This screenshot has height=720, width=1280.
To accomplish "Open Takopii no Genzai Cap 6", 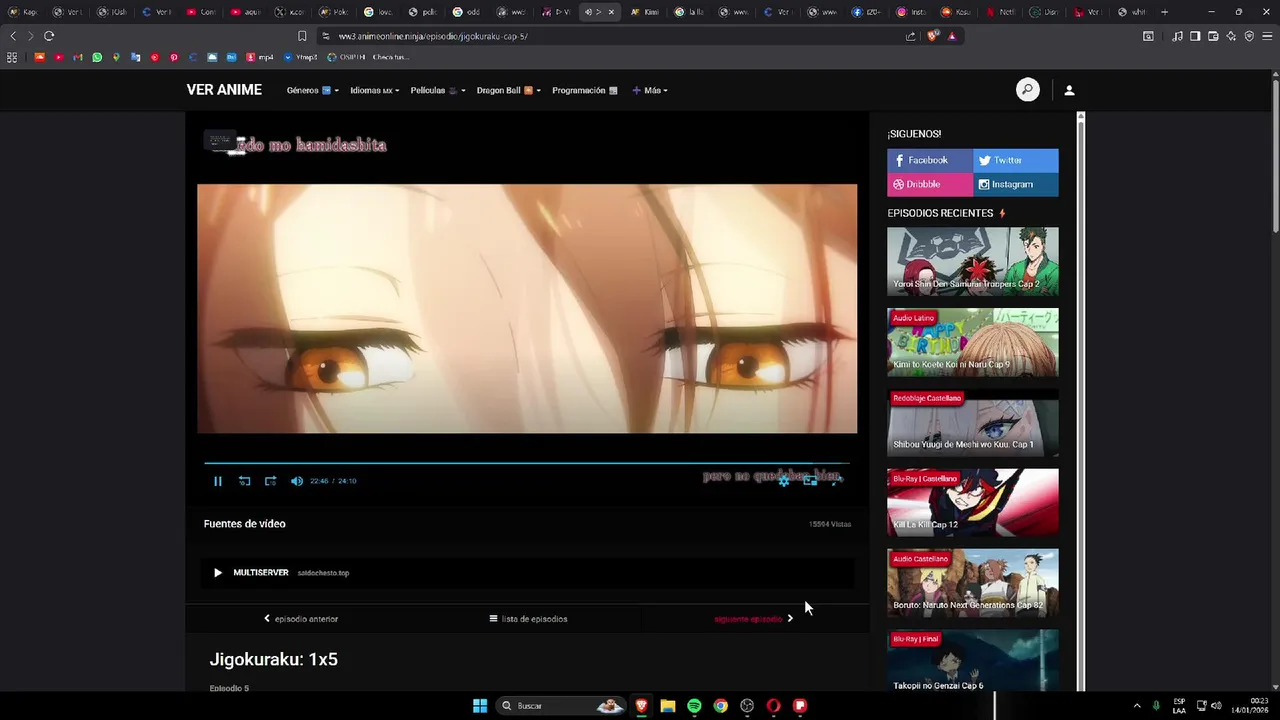I will [973, 661].
